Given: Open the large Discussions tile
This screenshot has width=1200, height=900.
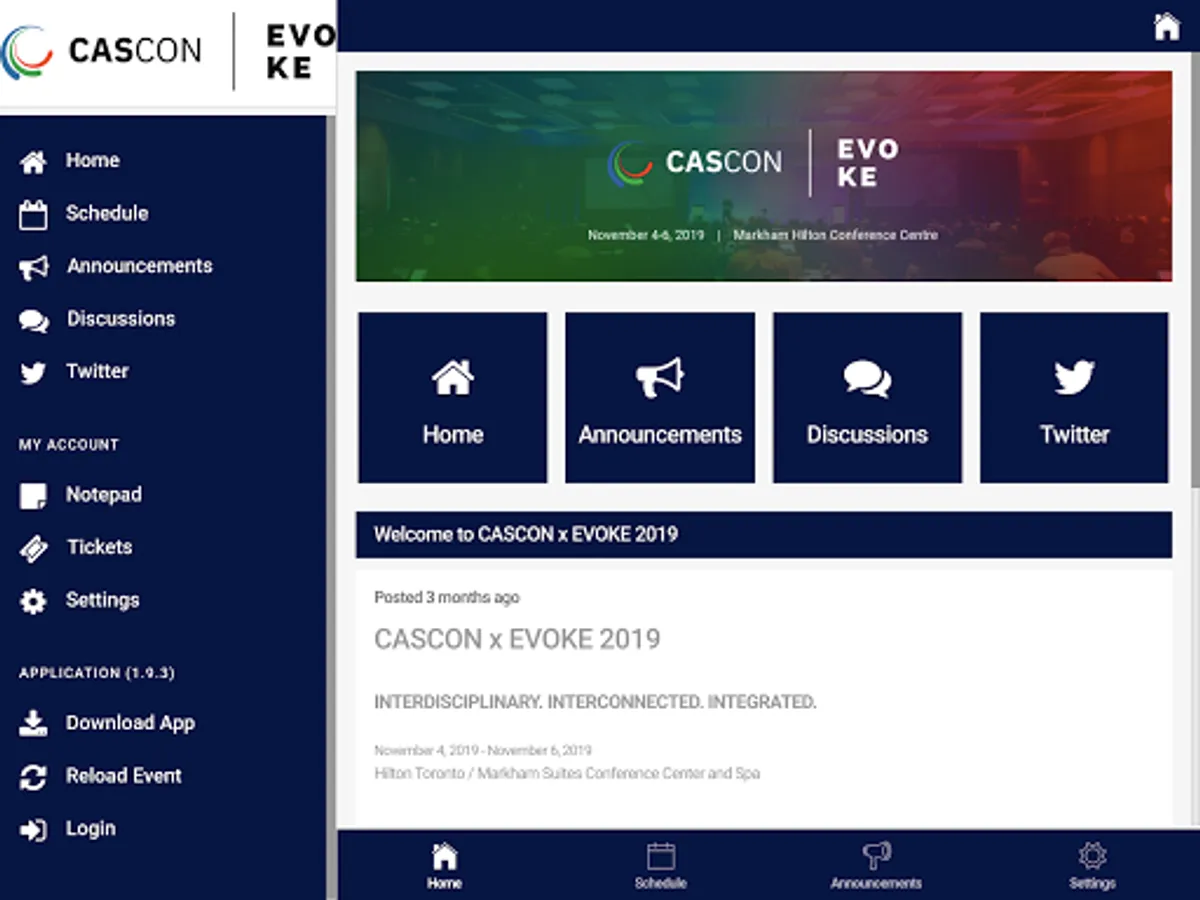Looking at the screenshot, I should [867, 398].
